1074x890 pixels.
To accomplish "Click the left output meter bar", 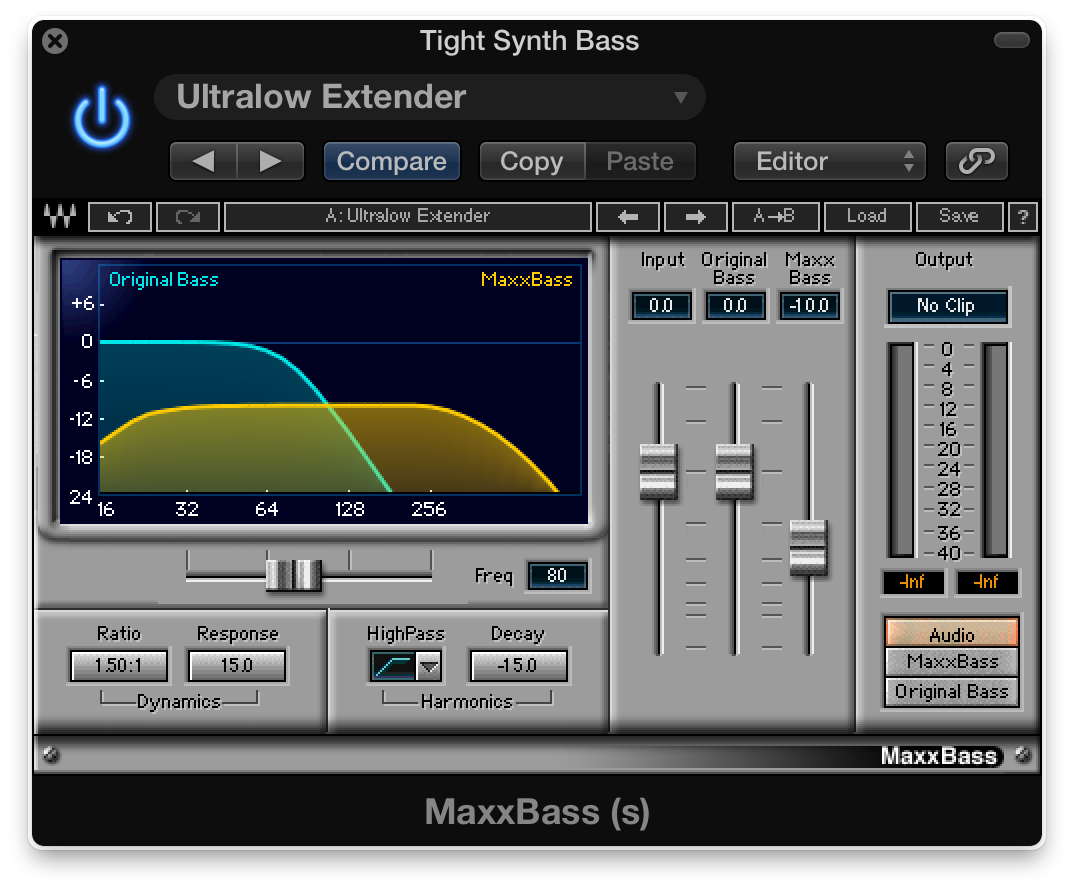I will (x=901, y=450).
